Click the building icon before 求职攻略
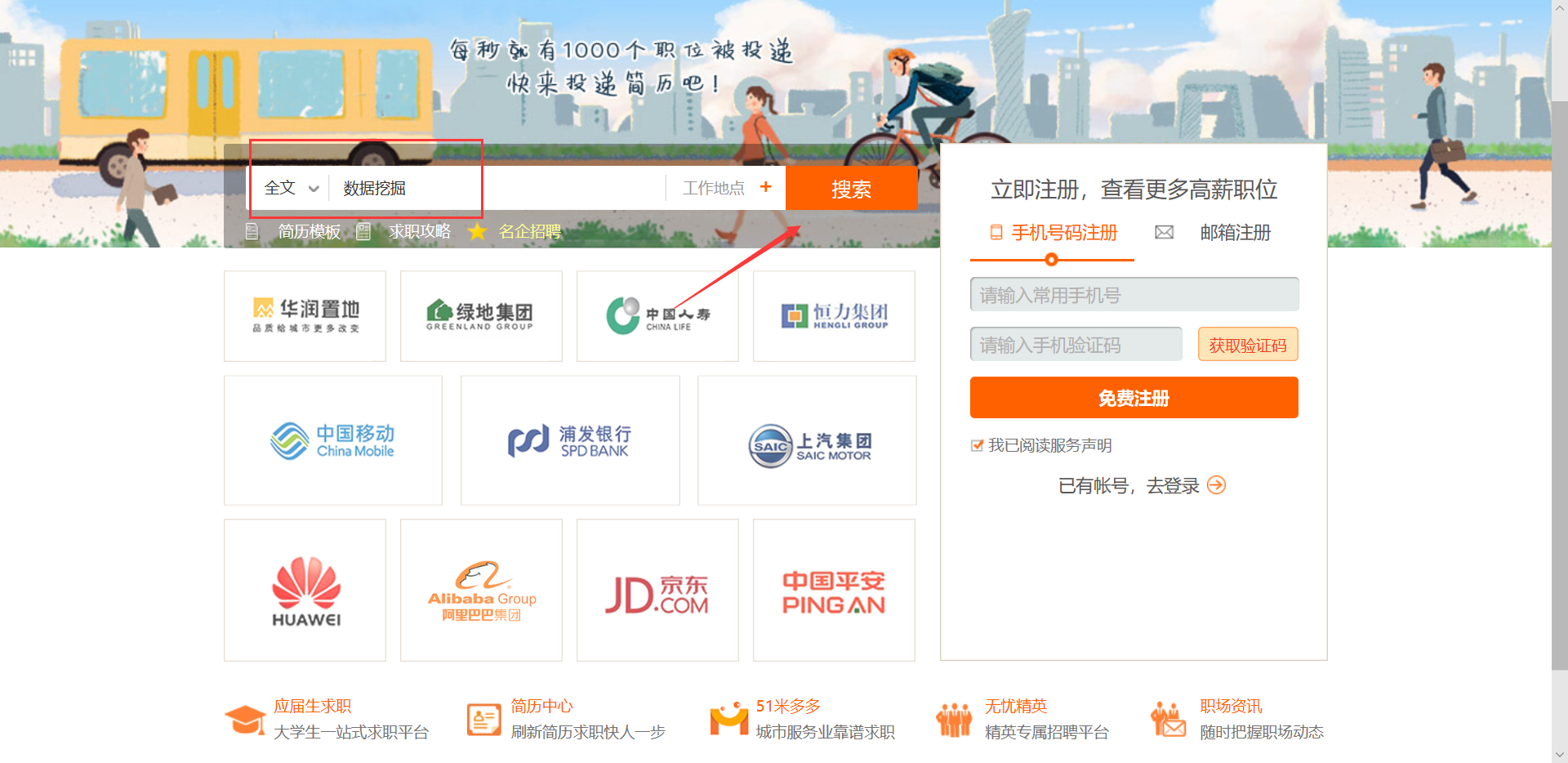The width and height of the screenshot is (1568, 763). [x=363, y=232]
